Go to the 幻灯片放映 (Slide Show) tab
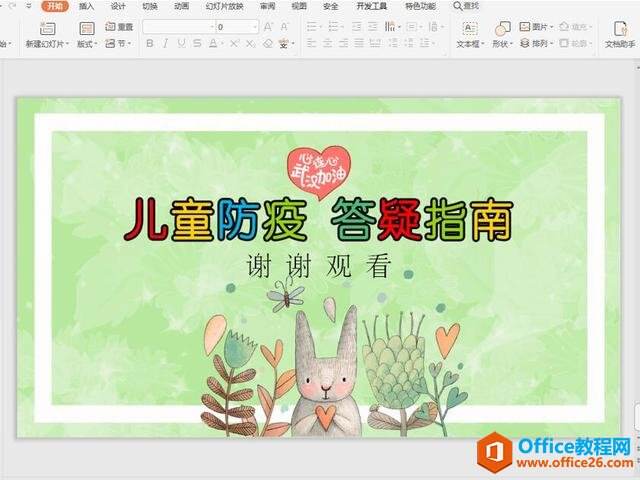 [x=224, y=6]
